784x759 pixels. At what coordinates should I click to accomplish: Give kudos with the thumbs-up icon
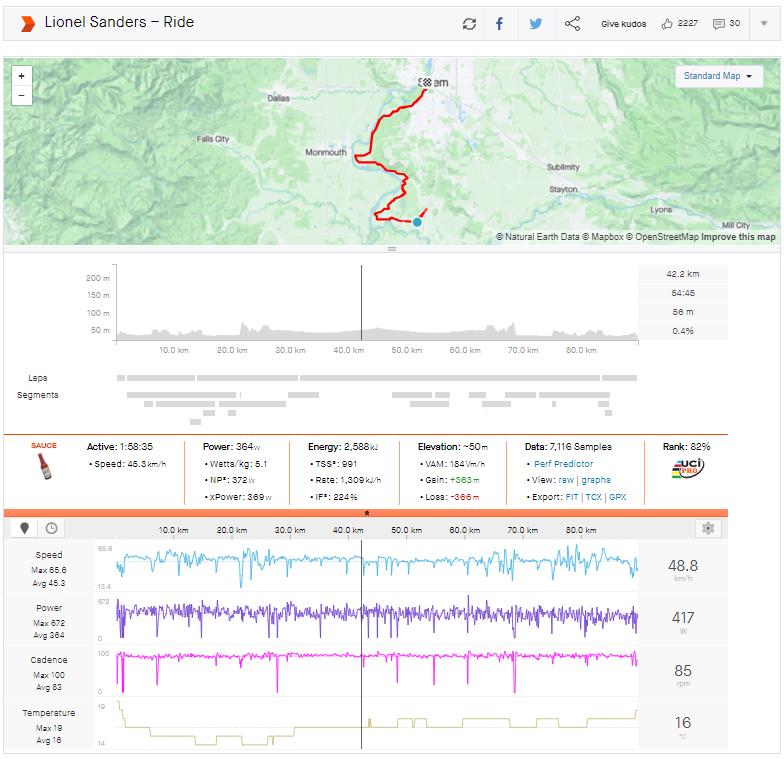pyautogui.click(x=667, y=24)
